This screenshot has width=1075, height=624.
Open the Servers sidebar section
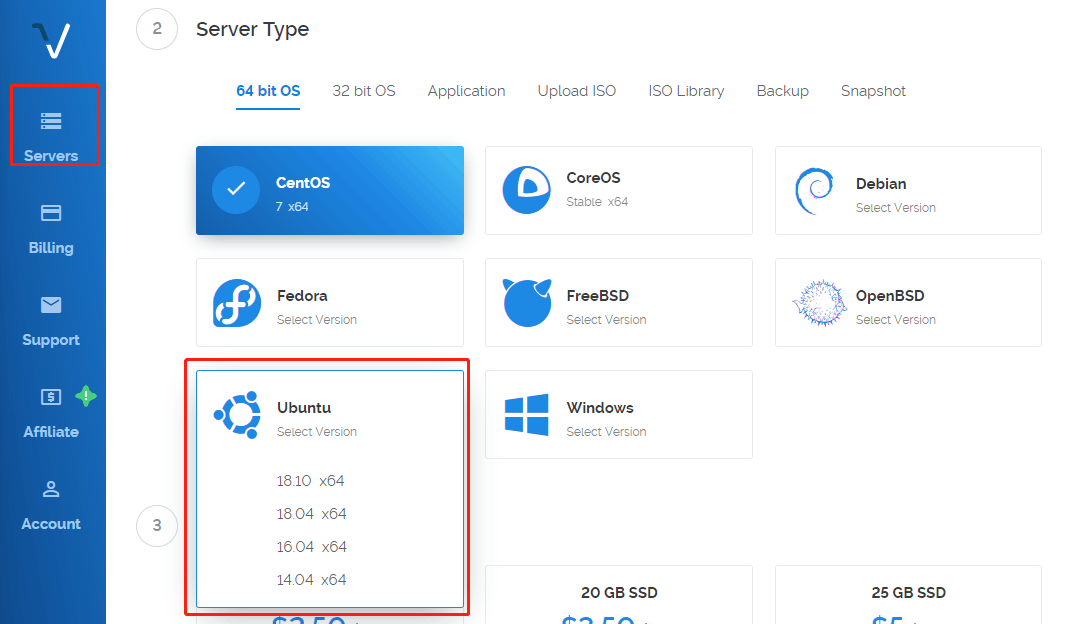click(51, 135)
